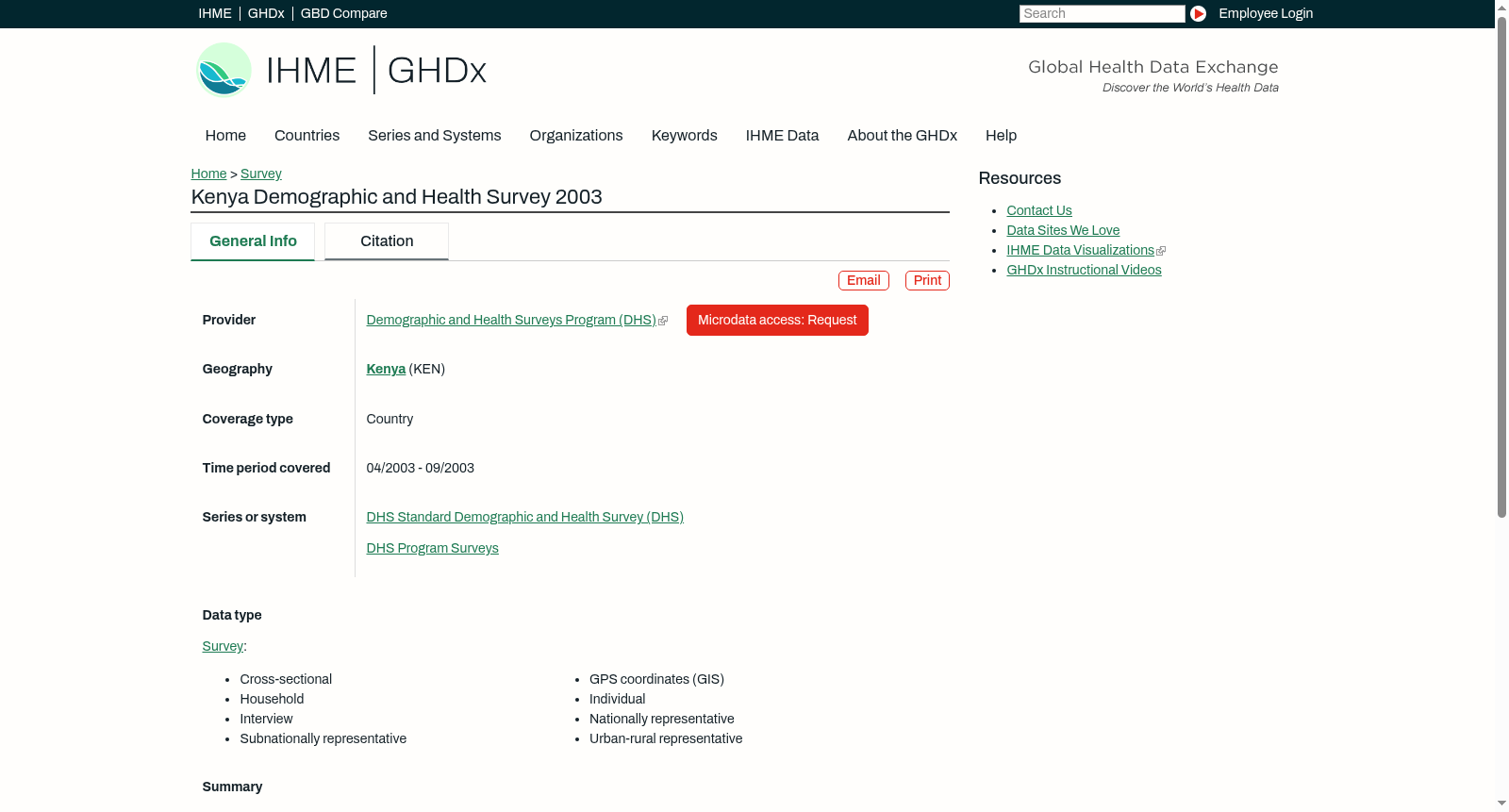The image size is (1509, 812).
Task: Open Data Sites We Love link
Action: click(1063, 231)
